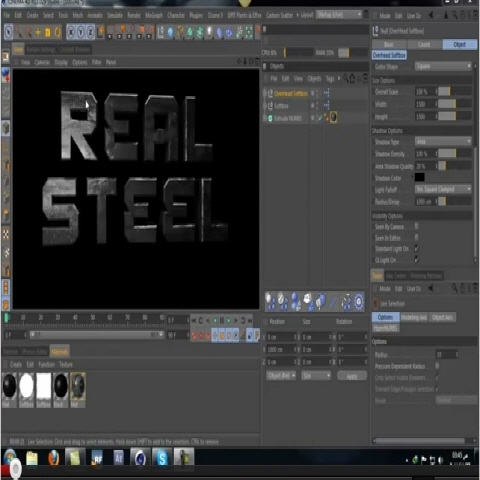Image resolution: width=480 pixels, height=480 pixels.
Task: Click the material tag on Extrude NURBS
Action: 333,117
